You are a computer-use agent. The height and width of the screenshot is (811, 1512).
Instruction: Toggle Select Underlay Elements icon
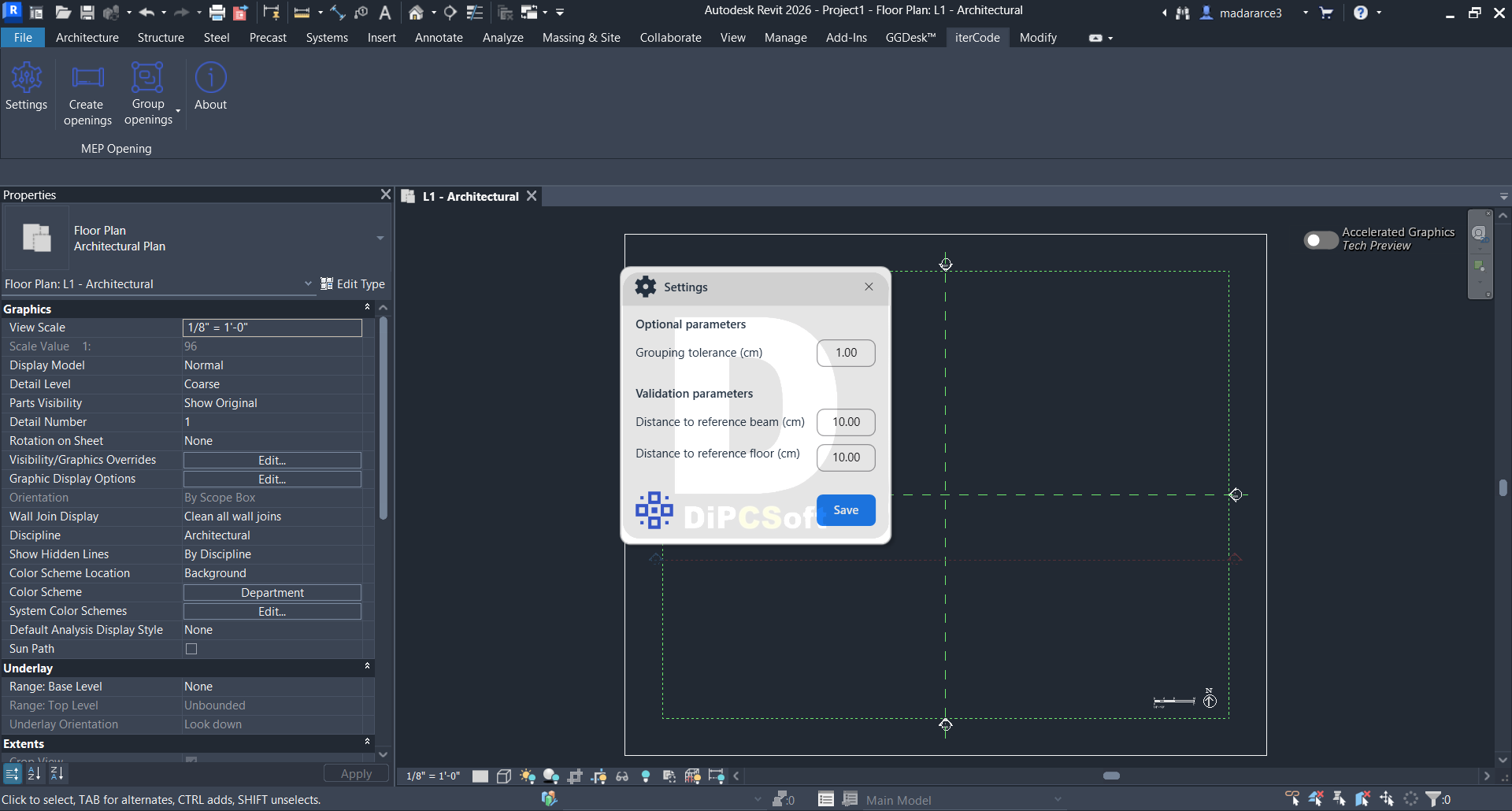tap(1316, 799)
